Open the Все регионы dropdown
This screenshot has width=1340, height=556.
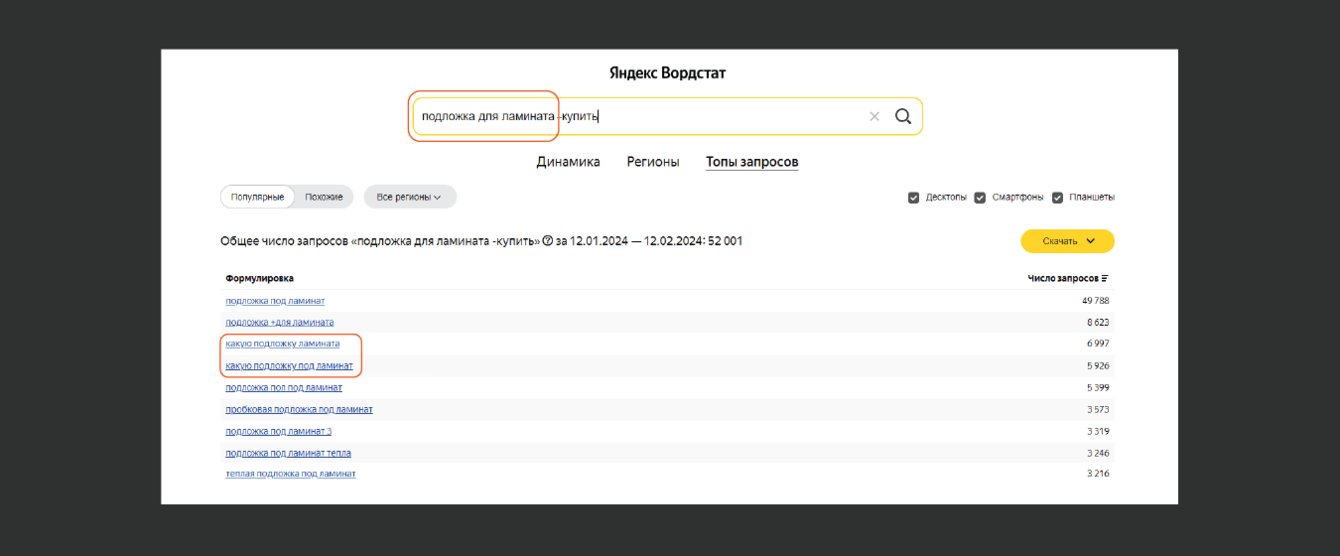click(409, 197)
